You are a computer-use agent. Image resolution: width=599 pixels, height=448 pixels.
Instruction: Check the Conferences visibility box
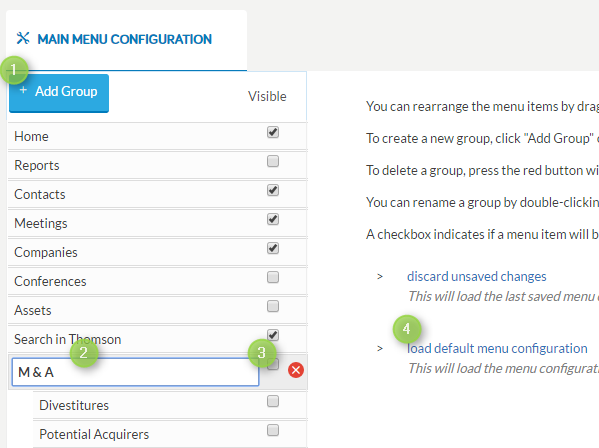[x=273, y=277]
